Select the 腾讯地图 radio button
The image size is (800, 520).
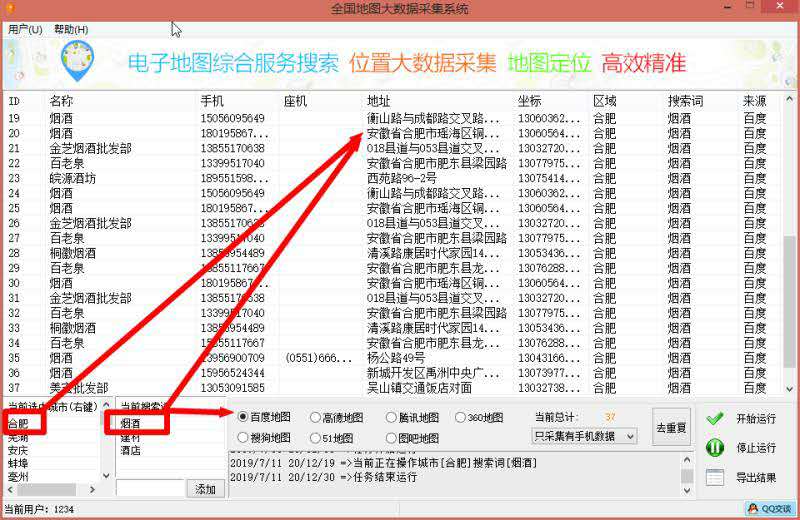pos(391,417)
